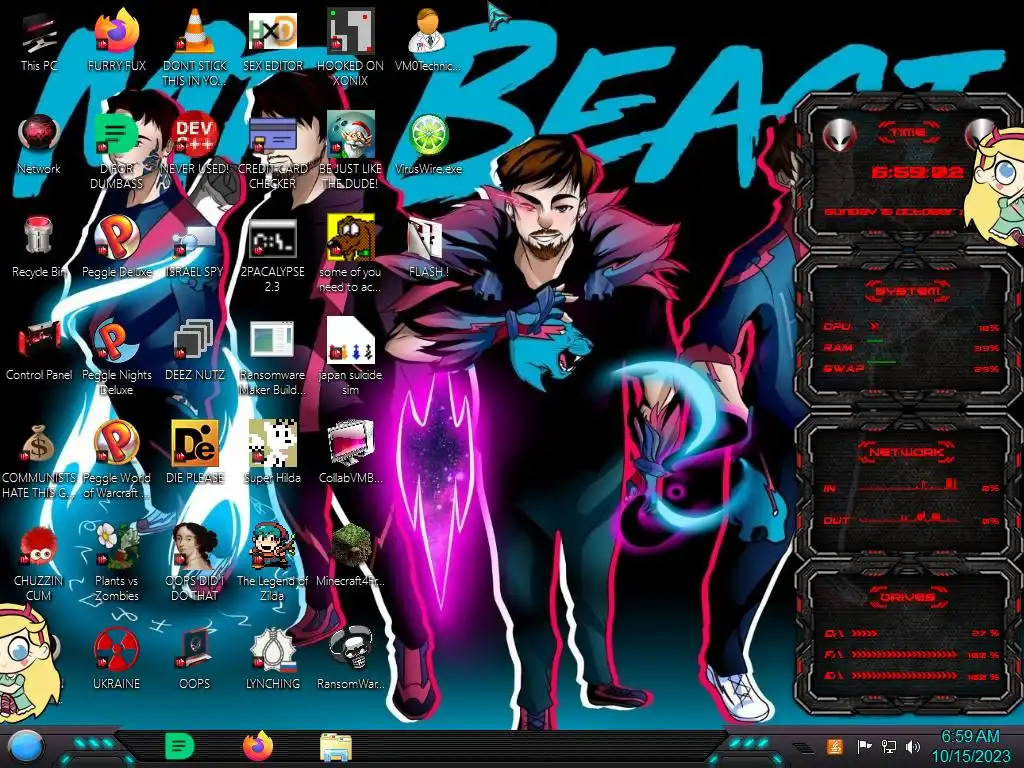The image size is (1024, 768).
Task: Open the green app pinned in taskbar
Action: point(179,746)
